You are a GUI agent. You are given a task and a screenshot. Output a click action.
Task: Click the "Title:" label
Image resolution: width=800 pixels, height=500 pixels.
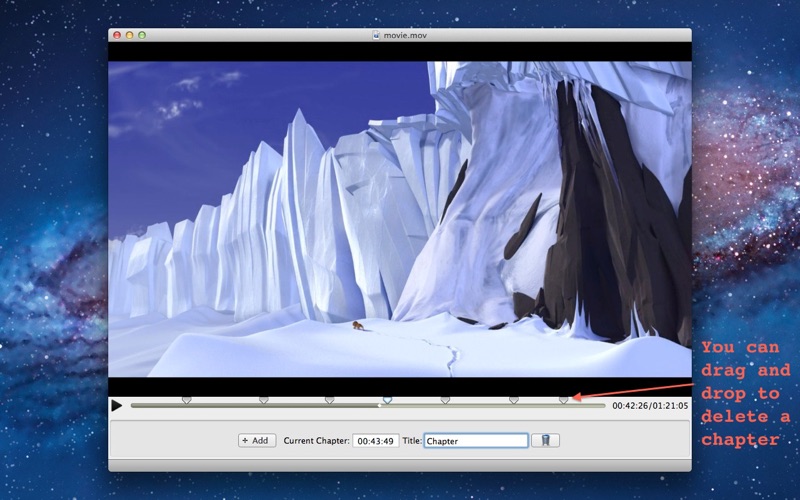tap(412, 441)
